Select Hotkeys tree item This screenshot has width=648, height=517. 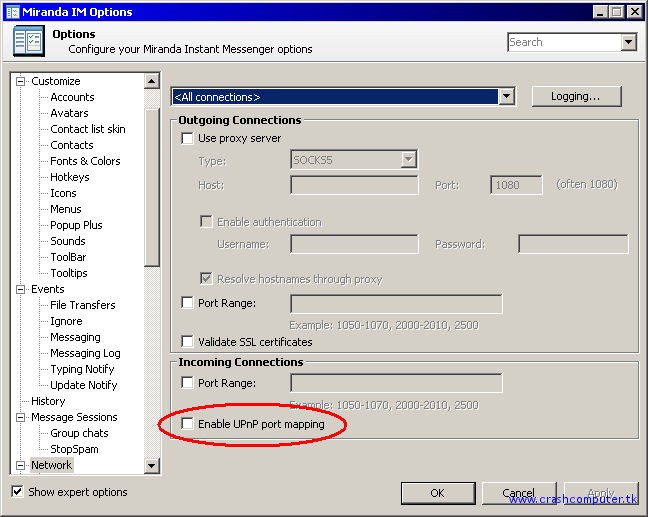pos(70,177)
